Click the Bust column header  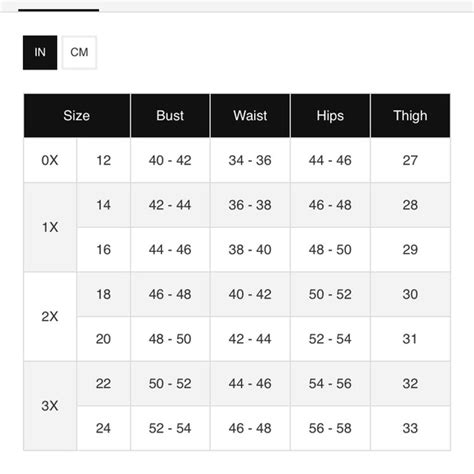click(x=170, y=116)
